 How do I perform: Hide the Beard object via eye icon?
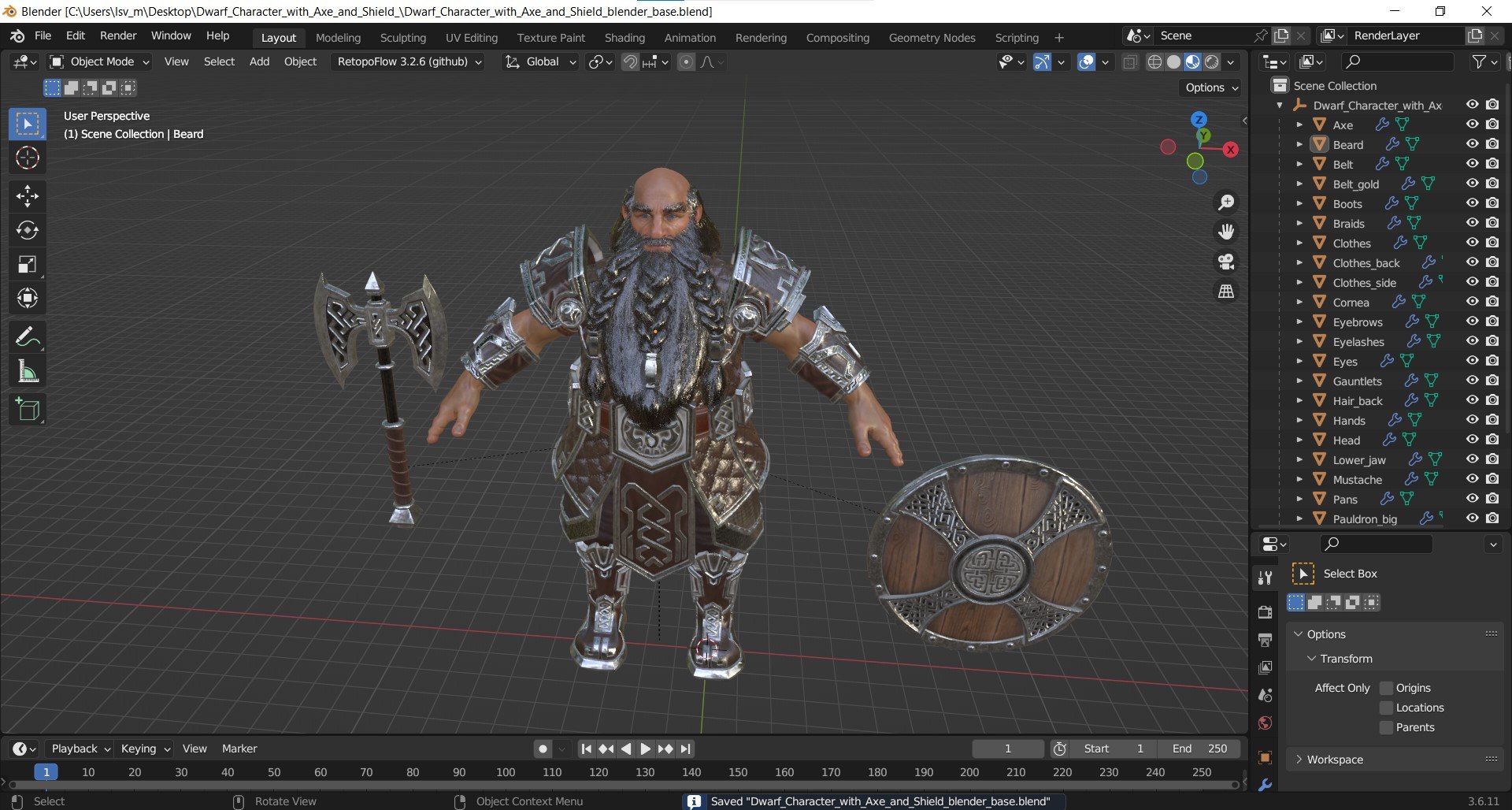(x=1472, y=144)
